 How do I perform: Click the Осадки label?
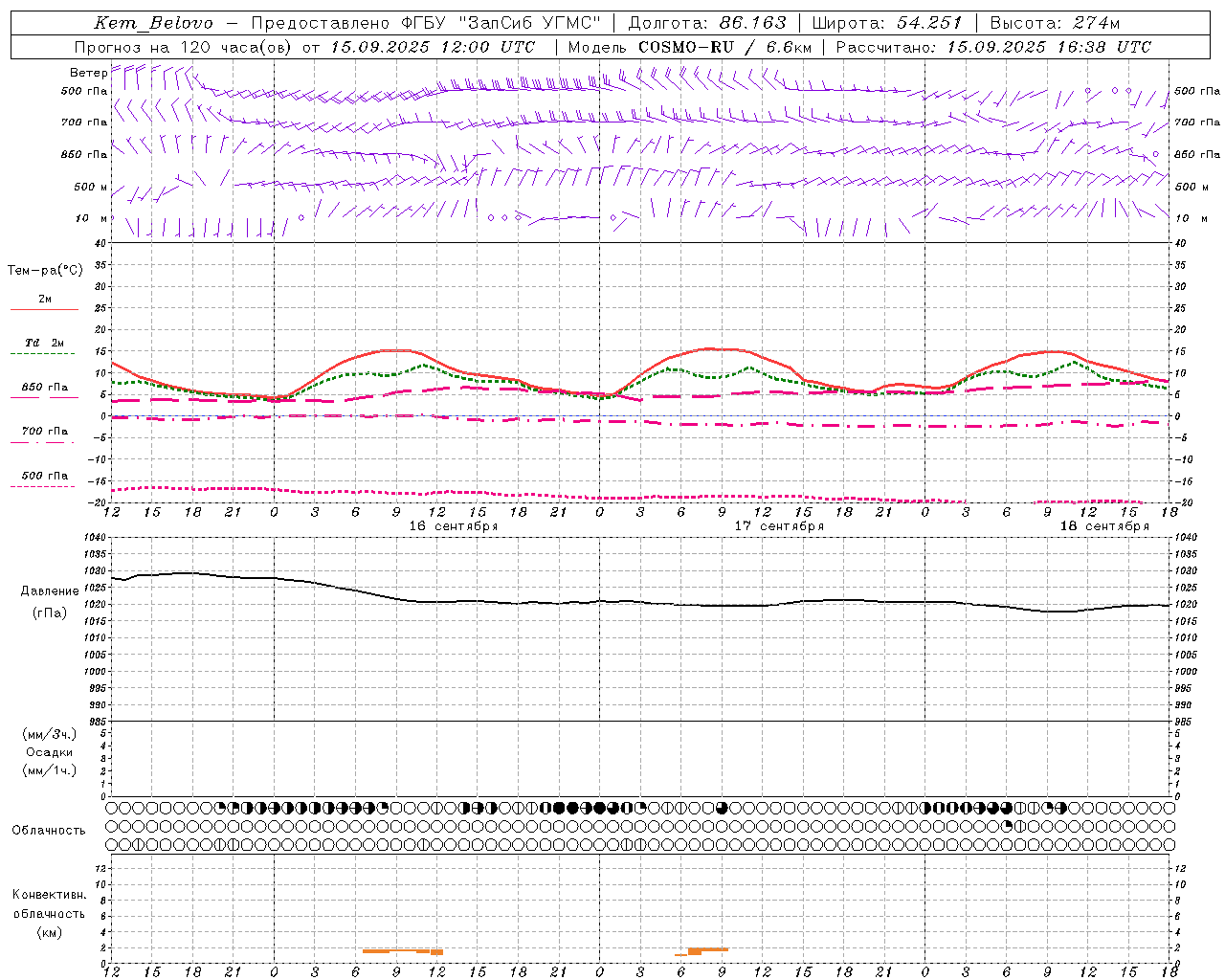[50, 752]
